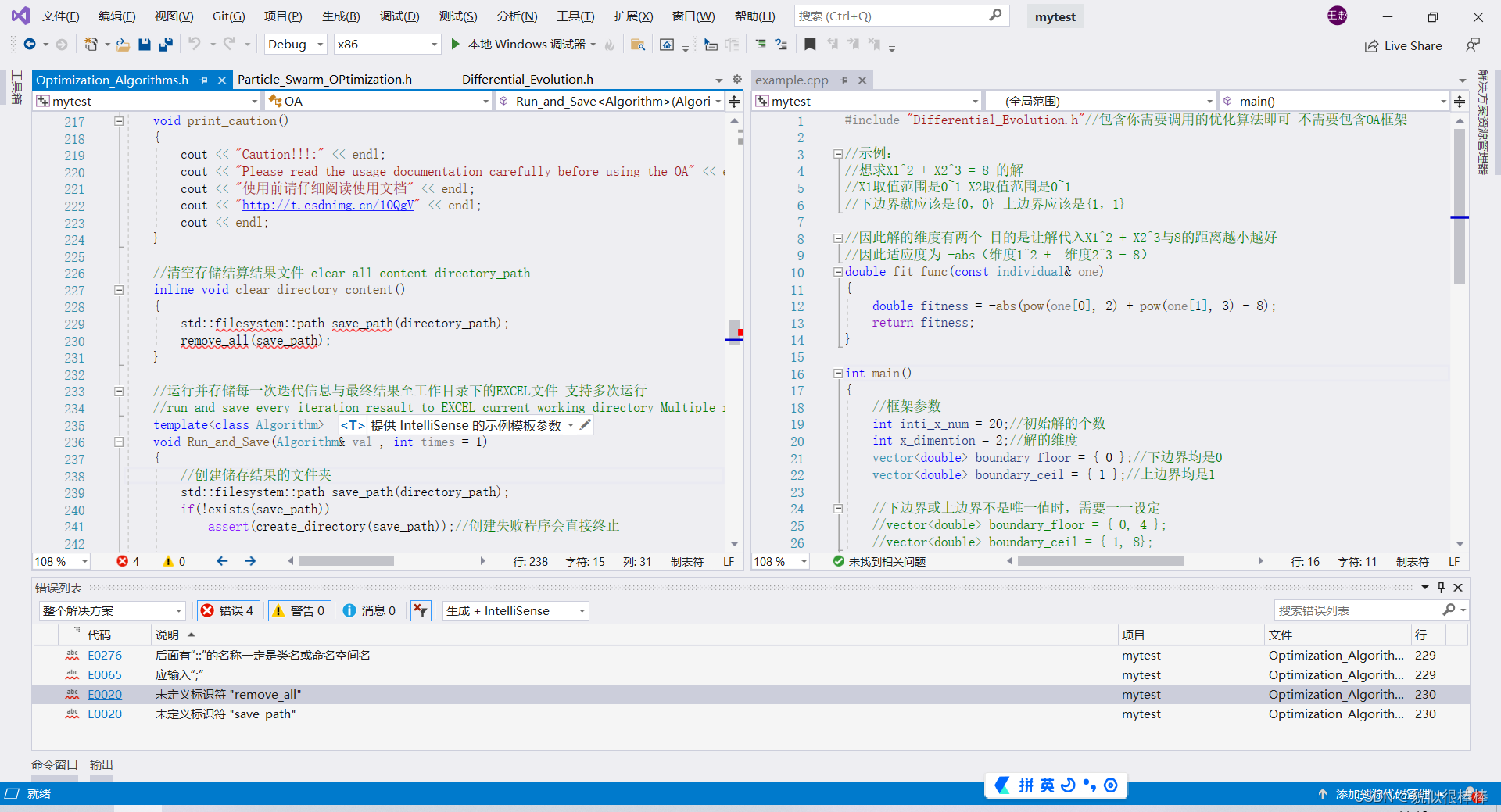This screenshot has height=812, width=1501.
Task: Open the 整个解决方案 scope dropdown
Action: [x=112, y=610]
